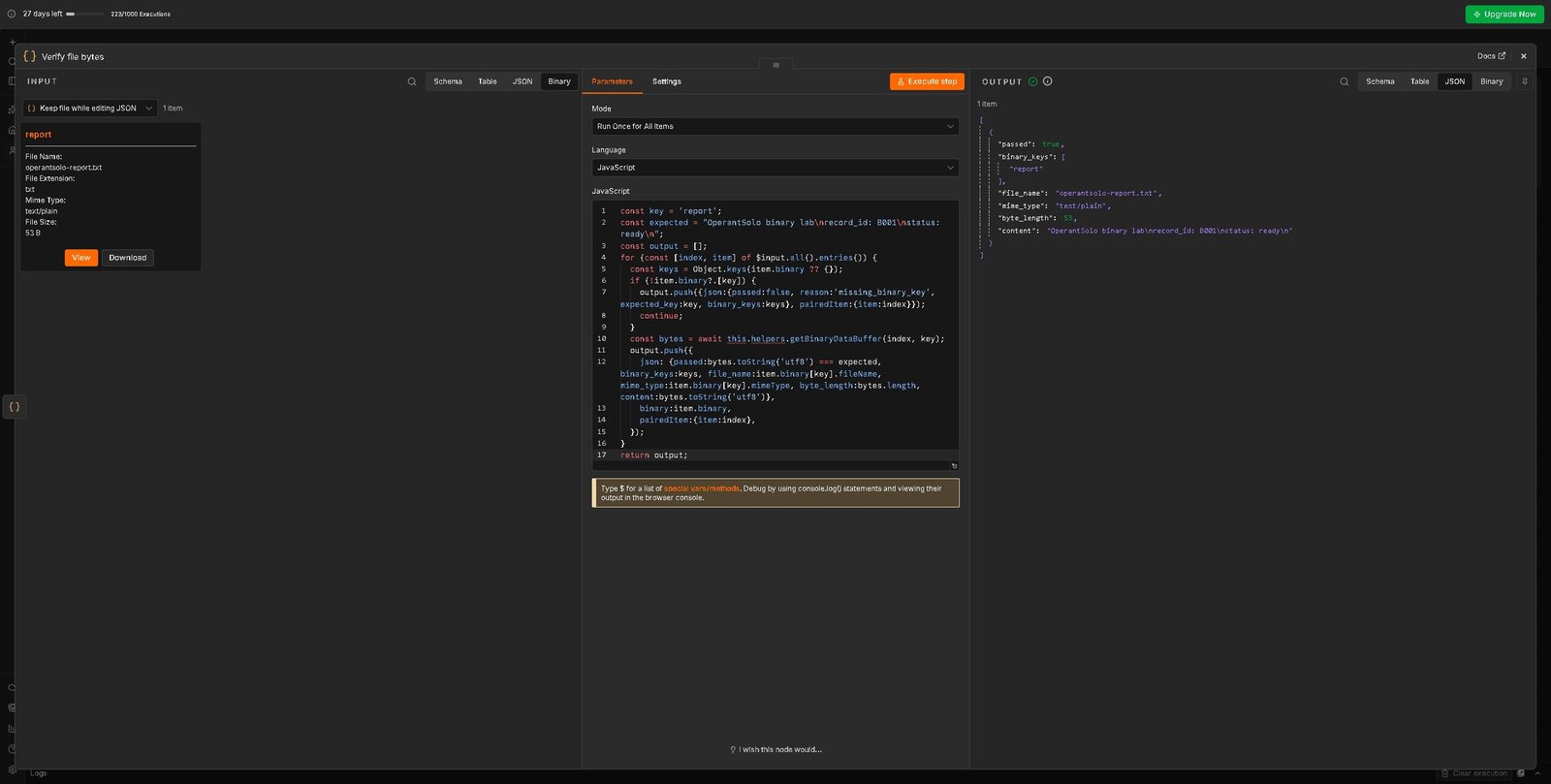Pin the output data with the pin icon

tap(1524, 81)
